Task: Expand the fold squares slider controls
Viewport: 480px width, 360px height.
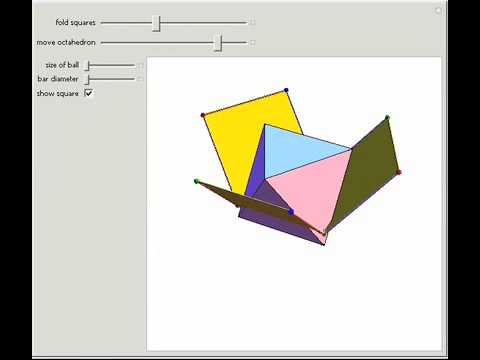Action: (253, 23)
